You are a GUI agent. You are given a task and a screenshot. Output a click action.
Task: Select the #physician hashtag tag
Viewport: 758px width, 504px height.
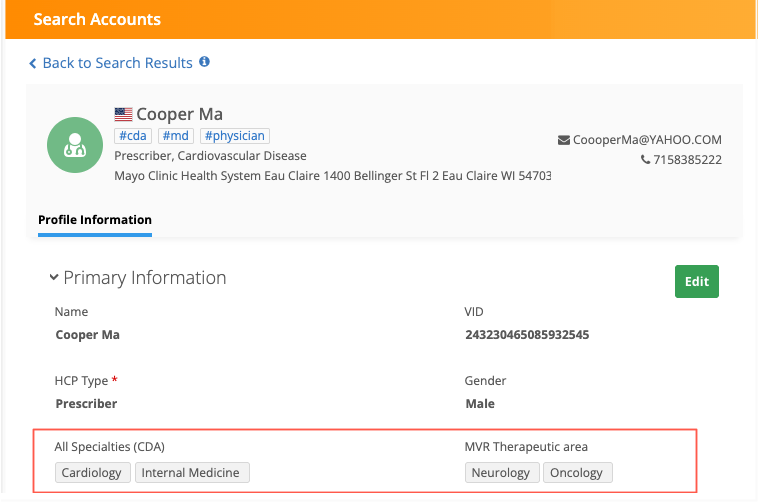click(235, 136)
